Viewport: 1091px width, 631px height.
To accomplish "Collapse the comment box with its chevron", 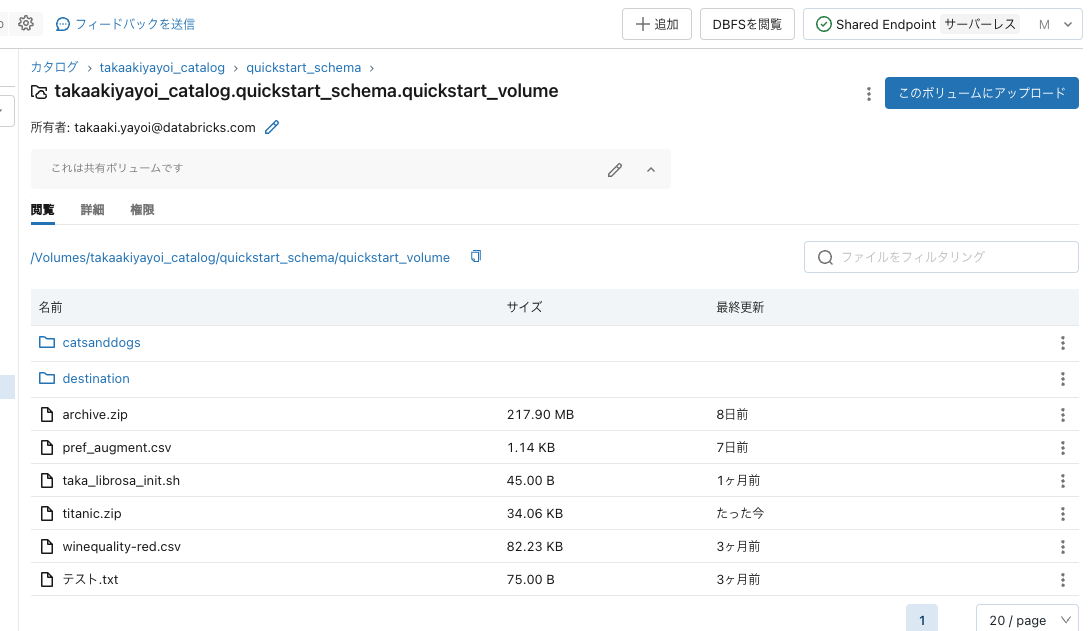I will (x=650, y=170).
